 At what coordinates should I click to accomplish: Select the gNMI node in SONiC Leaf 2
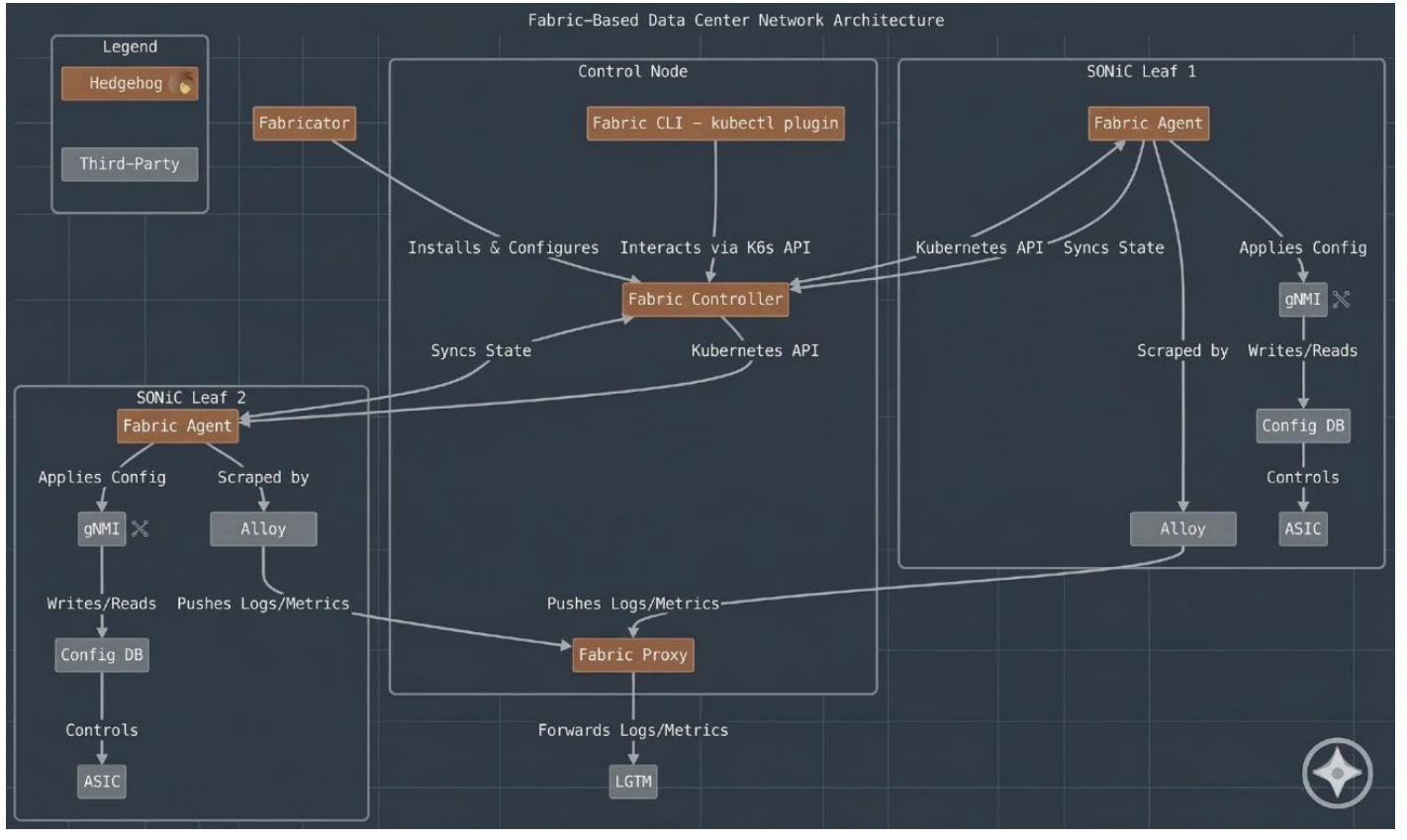pyautogui.click(x=102, y=528)
